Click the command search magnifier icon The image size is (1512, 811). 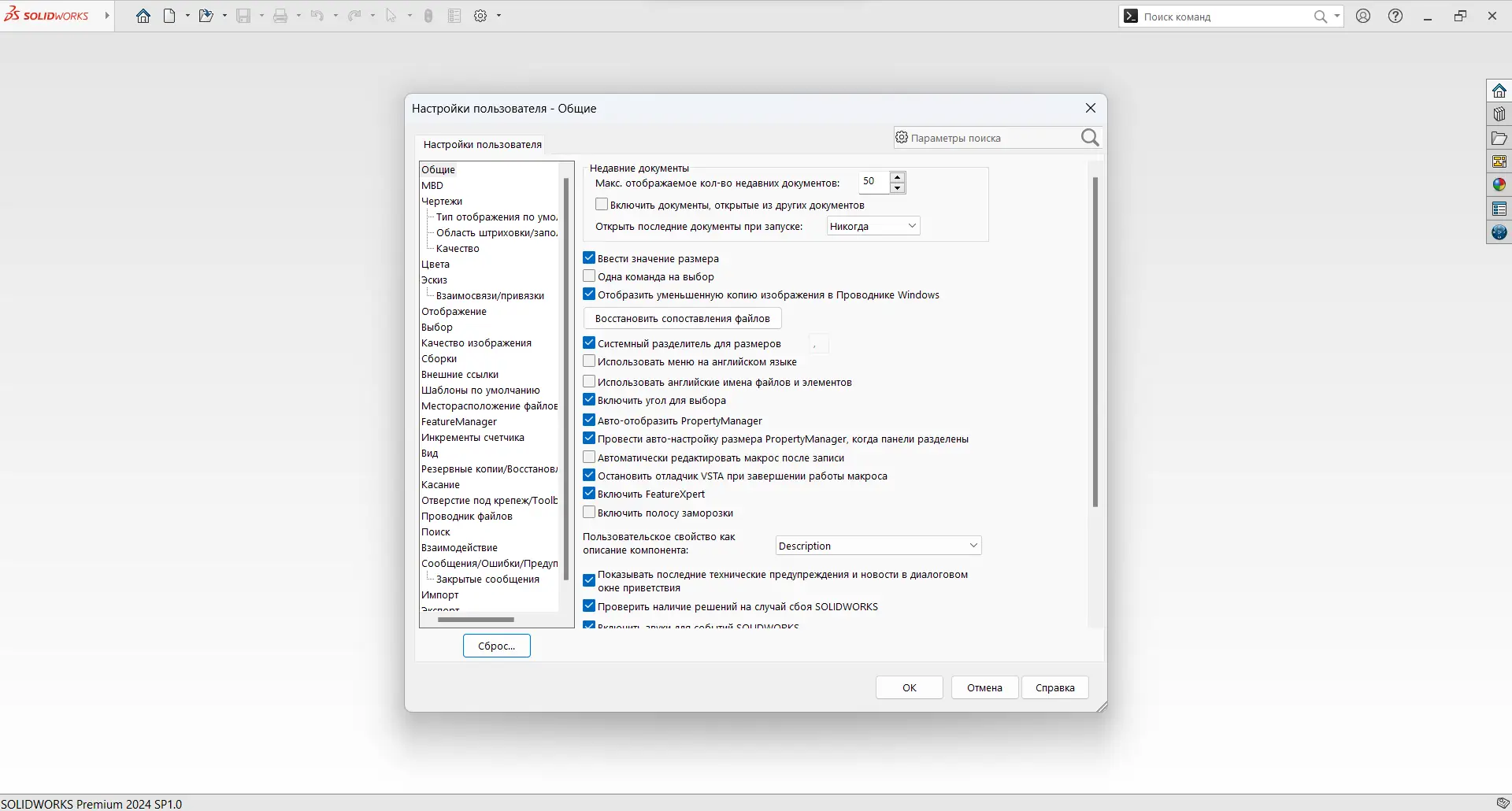[1321, 17]
